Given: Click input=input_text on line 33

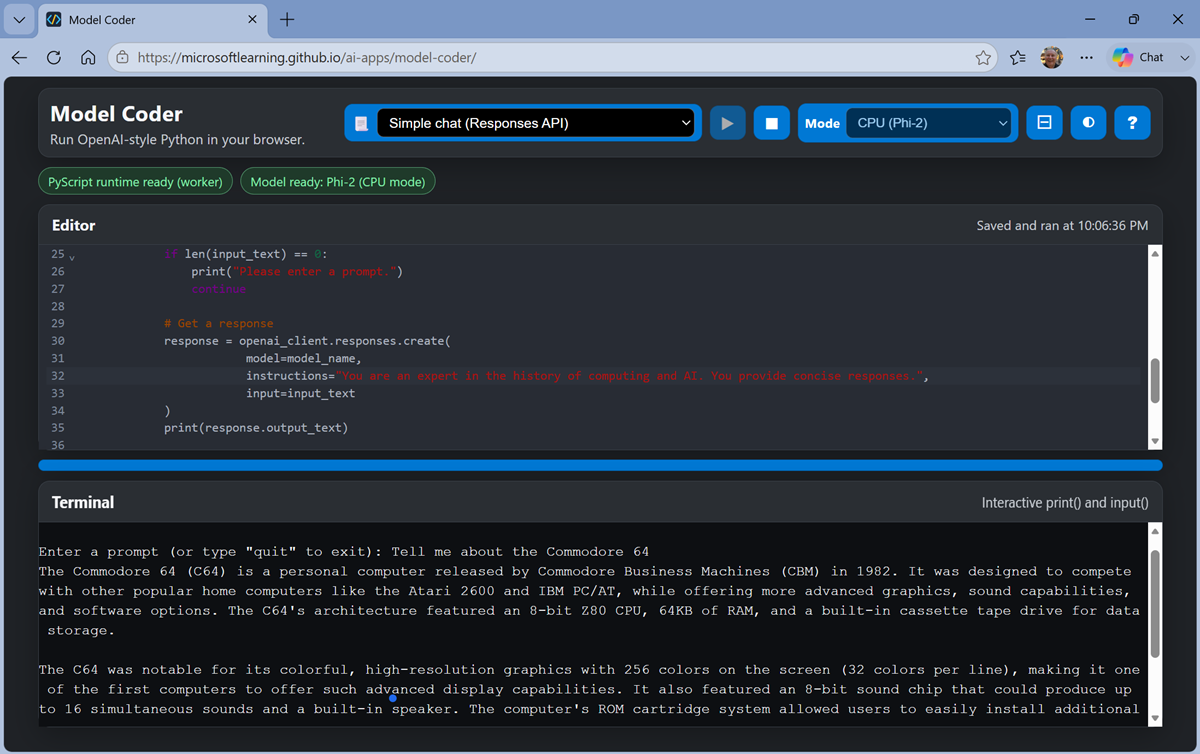Looking at the screenshot, I should (x=300, y=393).
